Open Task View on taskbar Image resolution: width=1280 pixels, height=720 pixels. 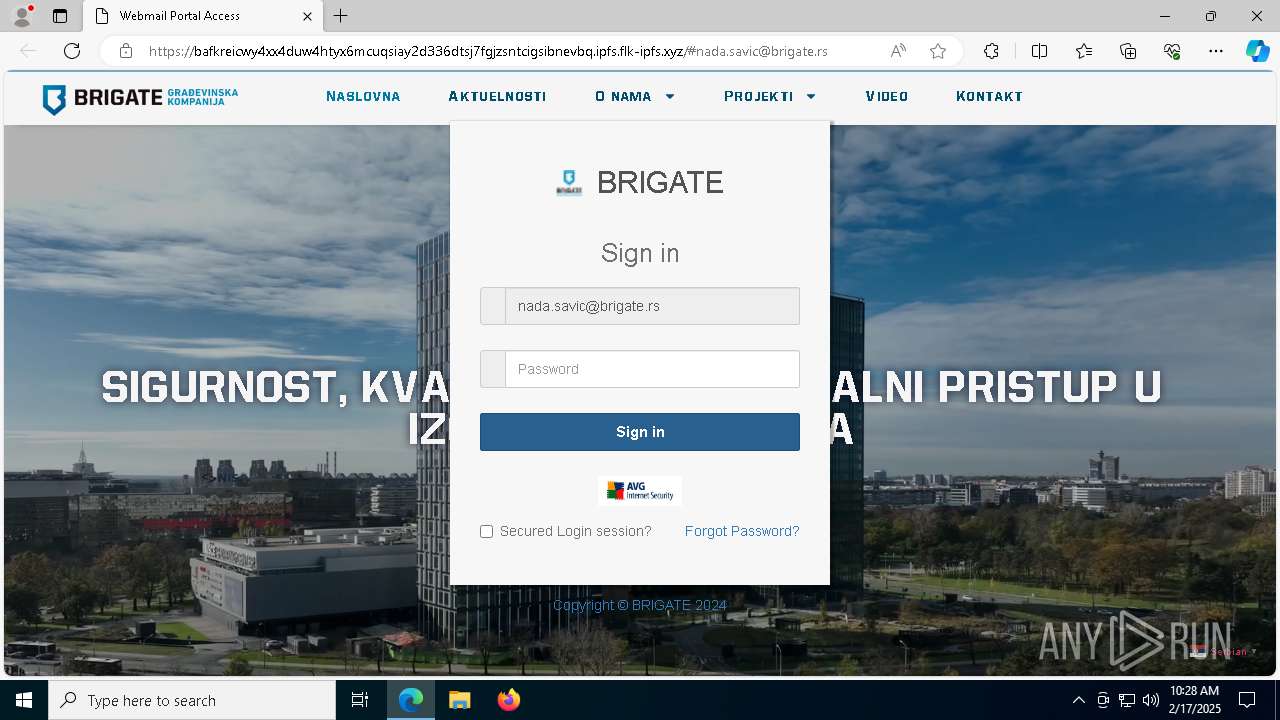(x=360, y=700)
